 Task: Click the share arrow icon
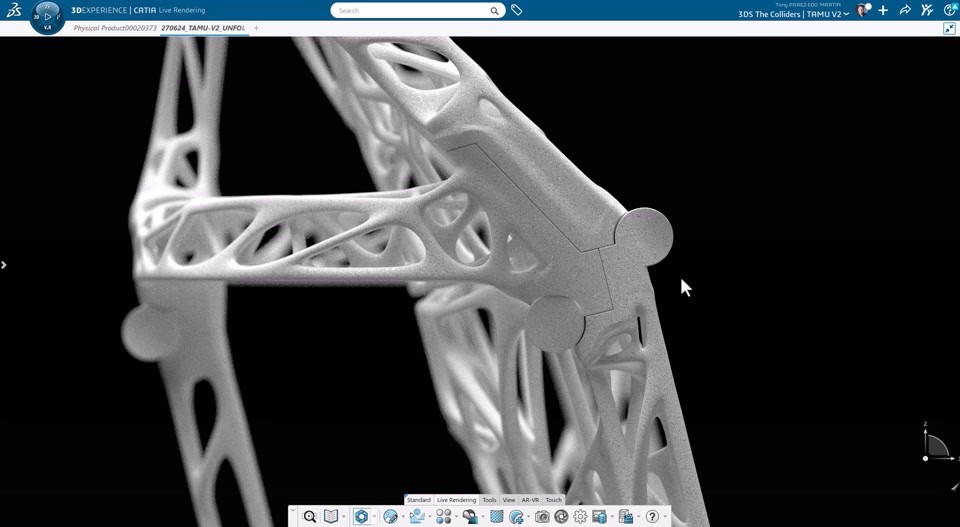(x=905, y=10)
